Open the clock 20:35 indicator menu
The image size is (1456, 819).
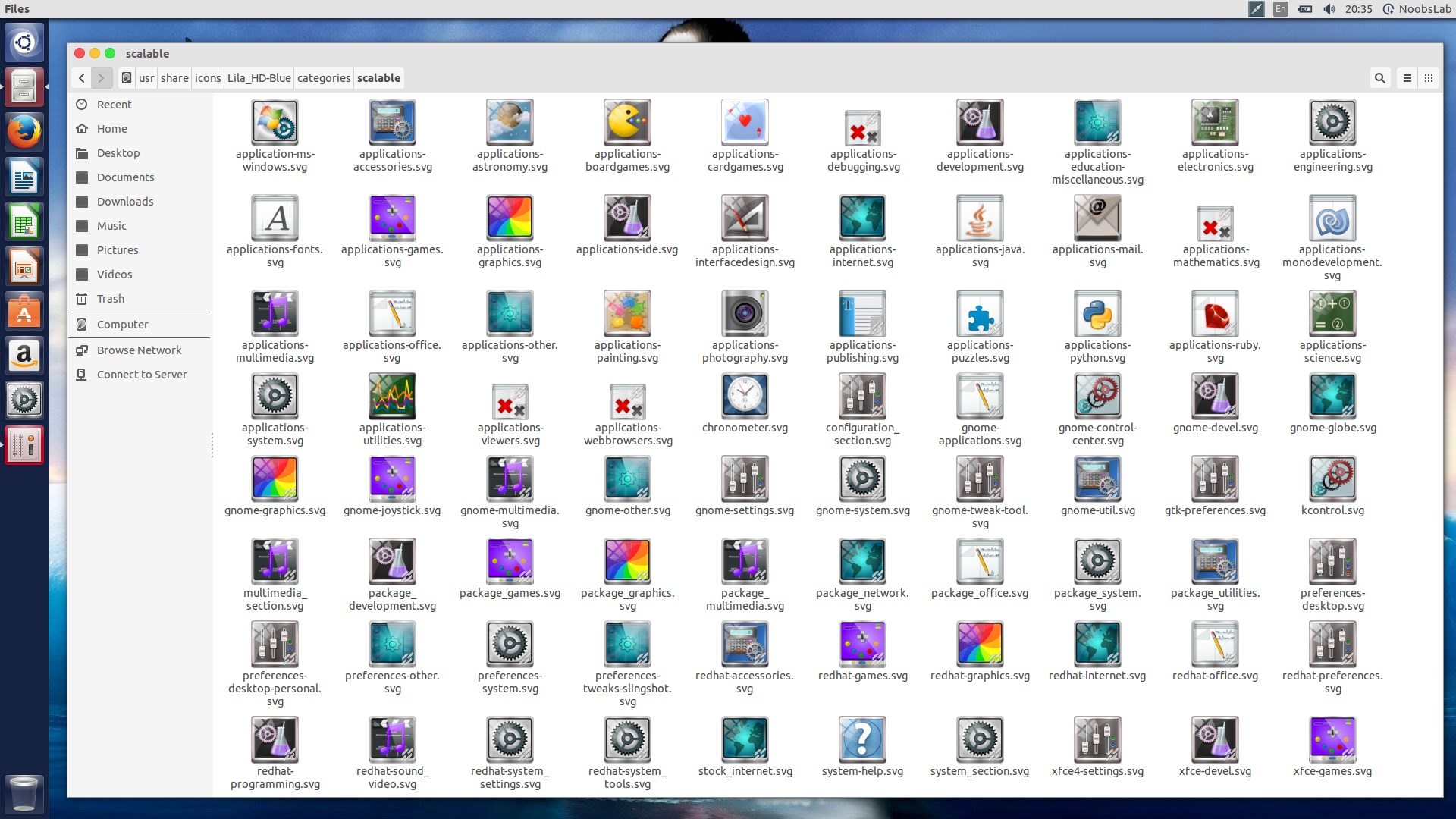tap(1357, 9)
